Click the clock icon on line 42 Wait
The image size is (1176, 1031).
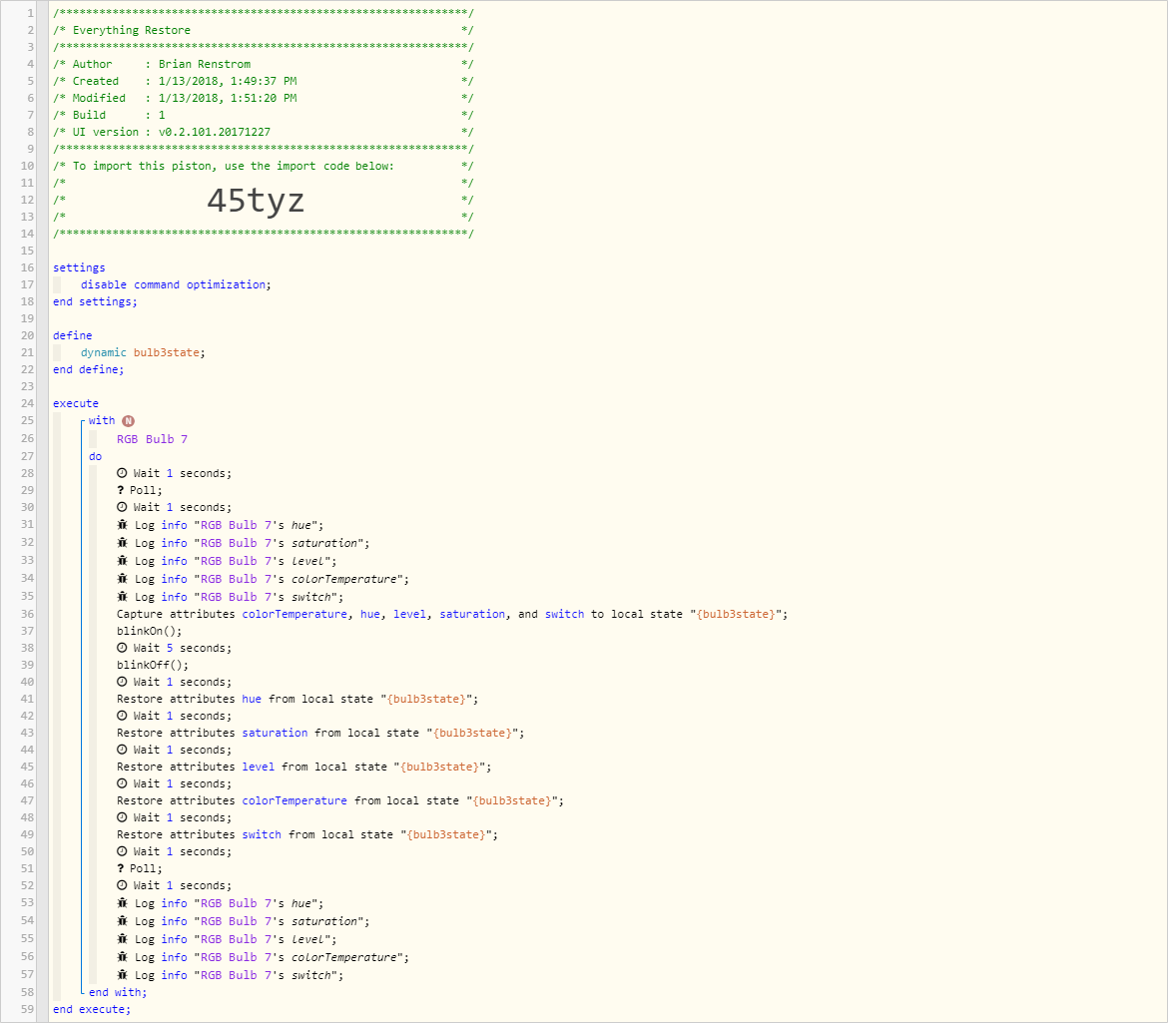point(122,716)
